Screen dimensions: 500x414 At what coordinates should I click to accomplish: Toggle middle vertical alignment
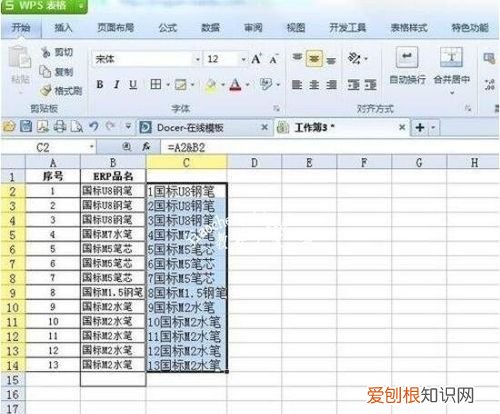pos(314,58)
